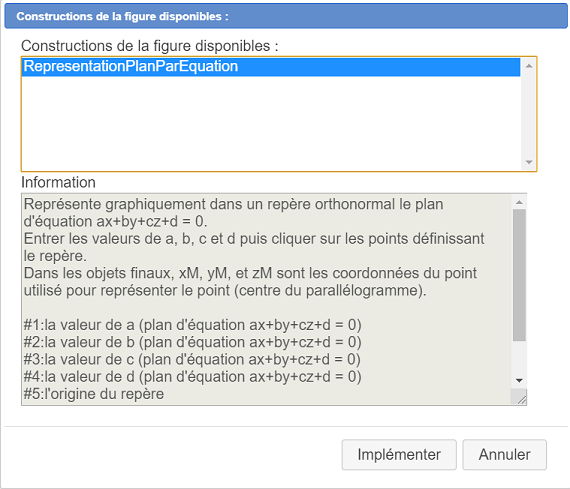Image resolution: width=570 pixels, height=489 pixels.
Task: Click the constructions list scrollbar track
Action: 529,114
